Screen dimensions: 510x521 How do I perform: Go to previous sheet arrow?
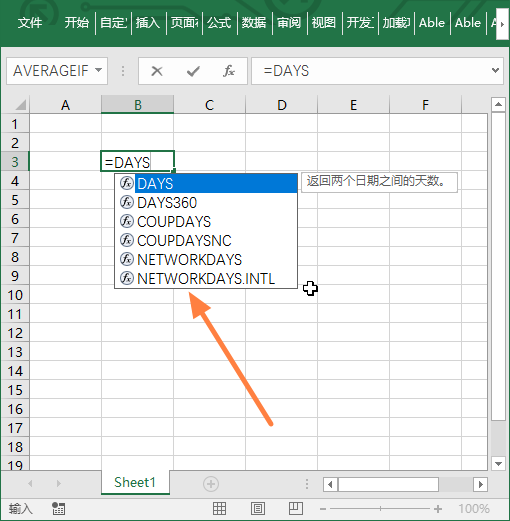30,483
